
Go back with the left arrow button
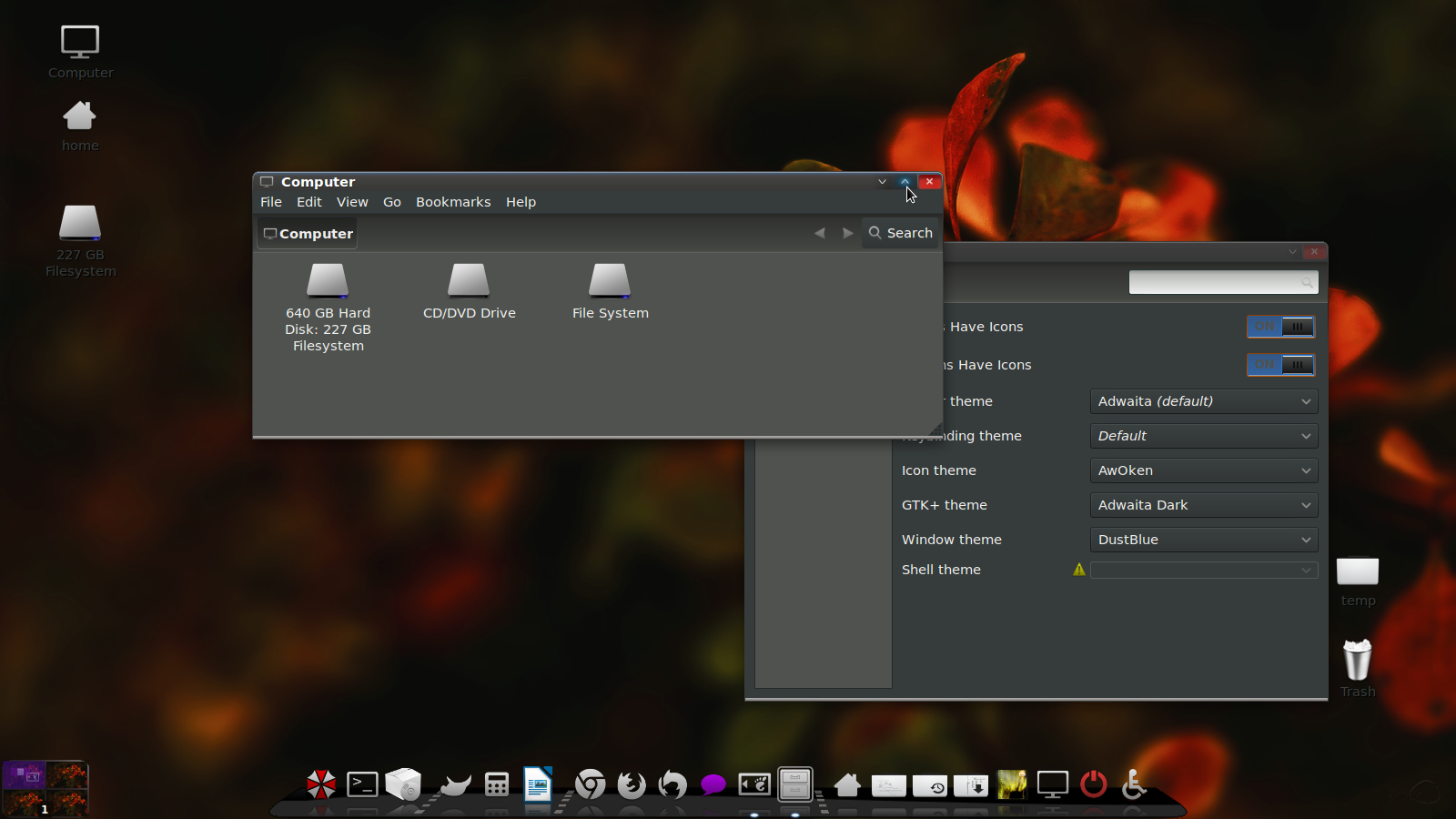point(820,233)
